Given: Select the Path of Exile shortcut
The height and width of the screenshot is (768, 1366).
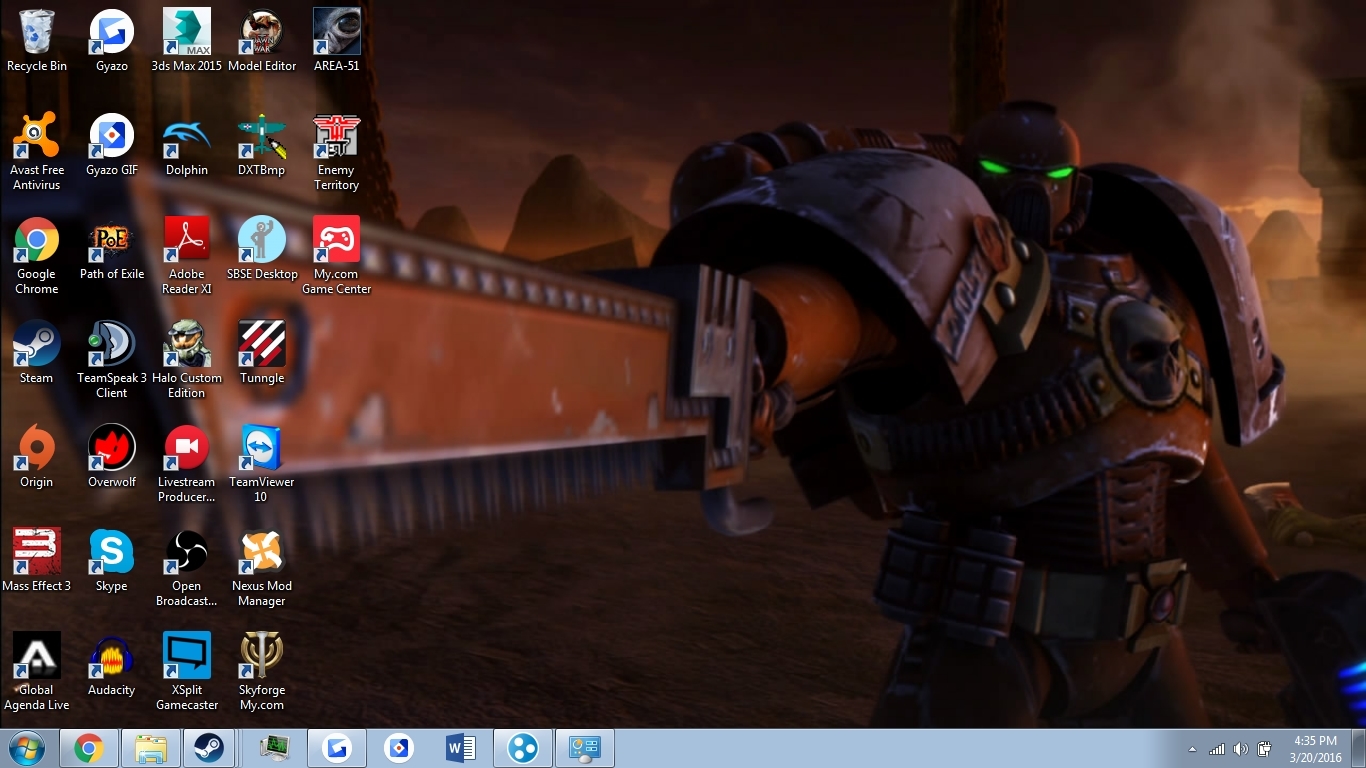Looking at the screenshot, I should click(x=112, y=249).
